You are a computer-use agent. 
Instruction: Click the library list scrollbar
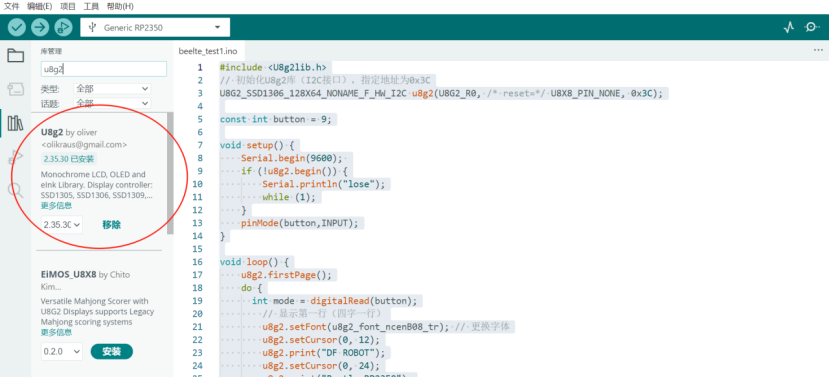(x=170, y=173)
